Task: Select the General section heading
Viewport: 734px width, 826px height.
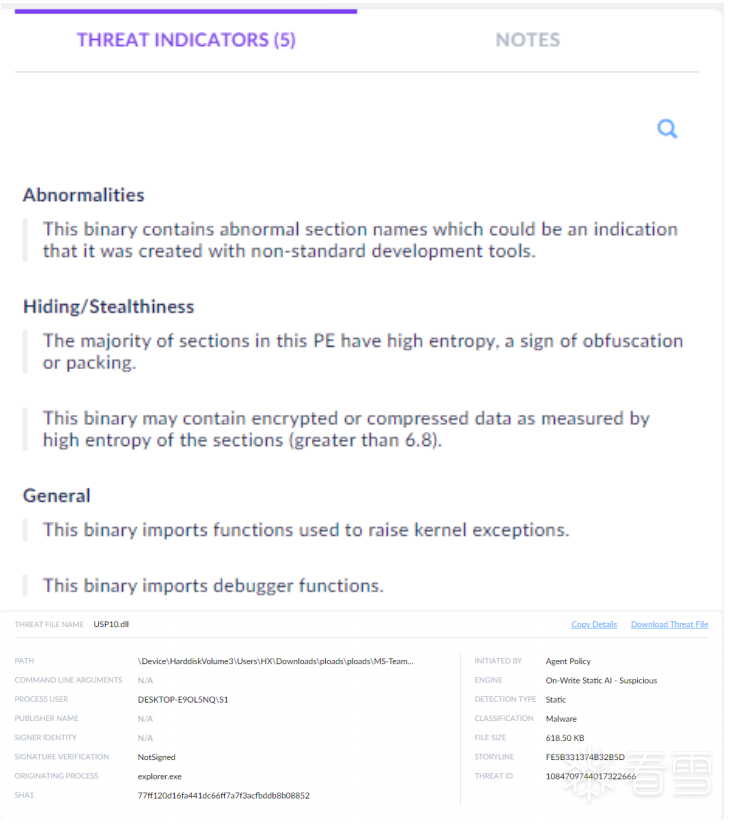Action: pyautogui.click(x=57, y=496)
